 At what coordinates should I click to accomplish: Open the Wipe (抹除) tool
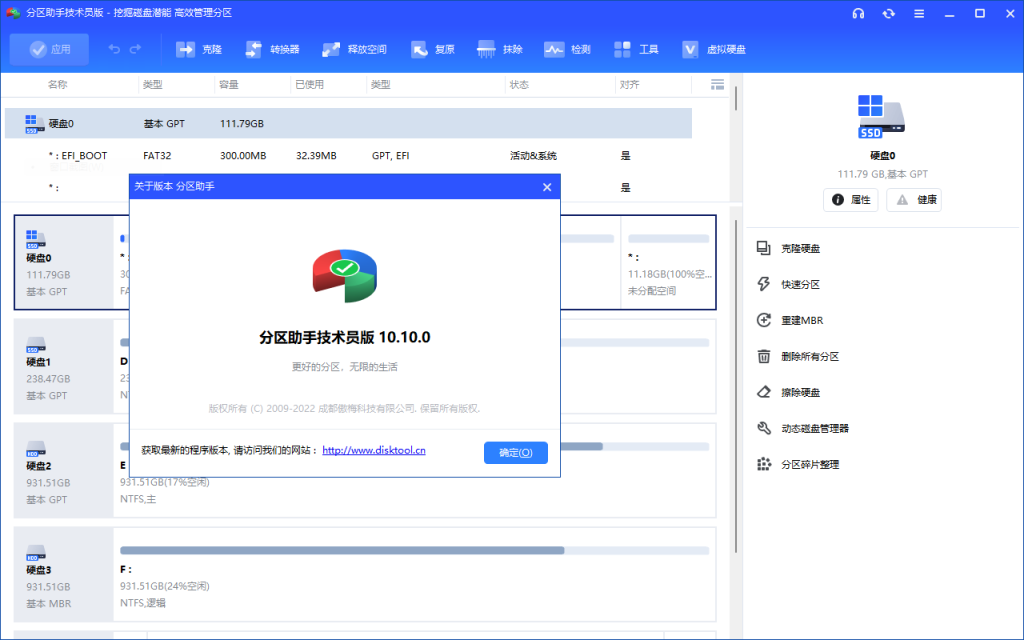coord(500,49)
